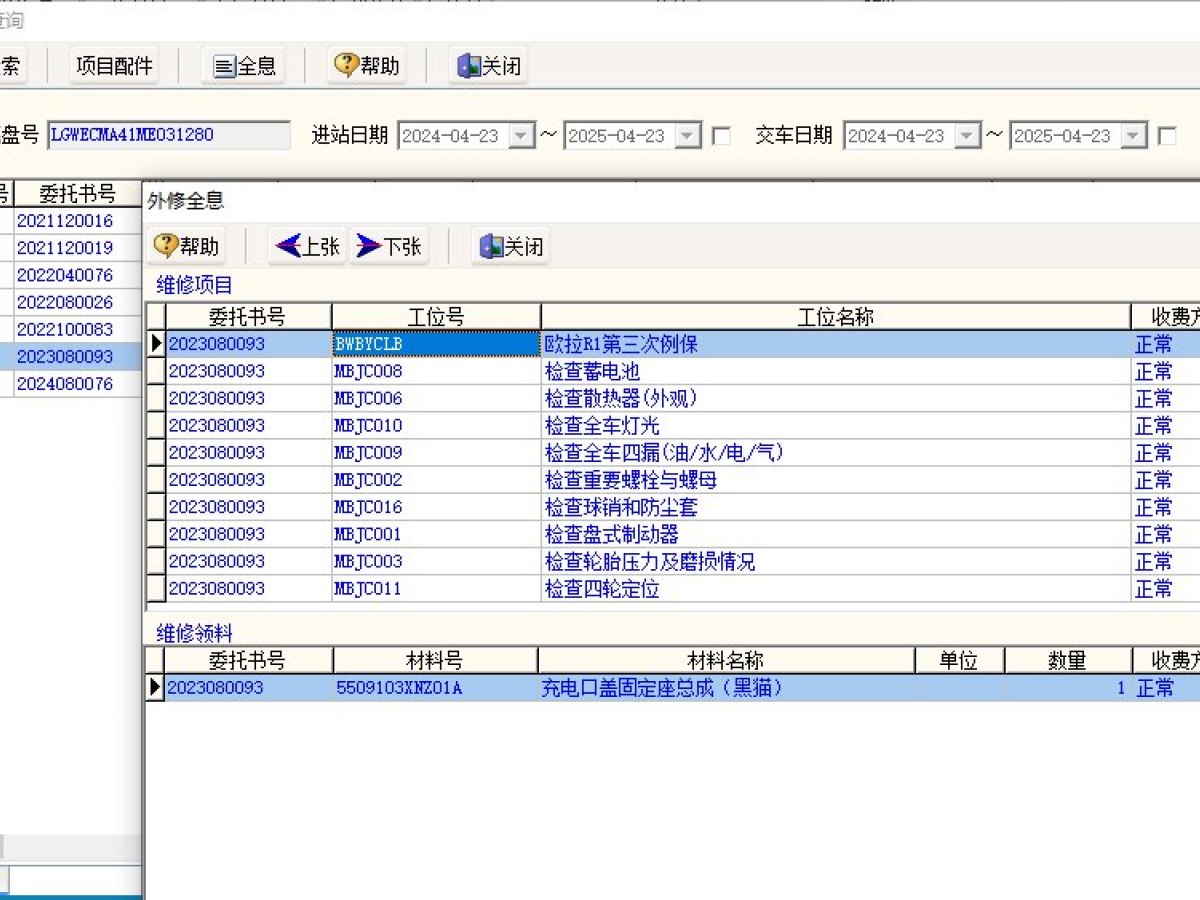Select cell BWBYCLB in 维修项目
Image resolution: width=1200 pixels, height=900 pixels.
[x=436, y=344]
